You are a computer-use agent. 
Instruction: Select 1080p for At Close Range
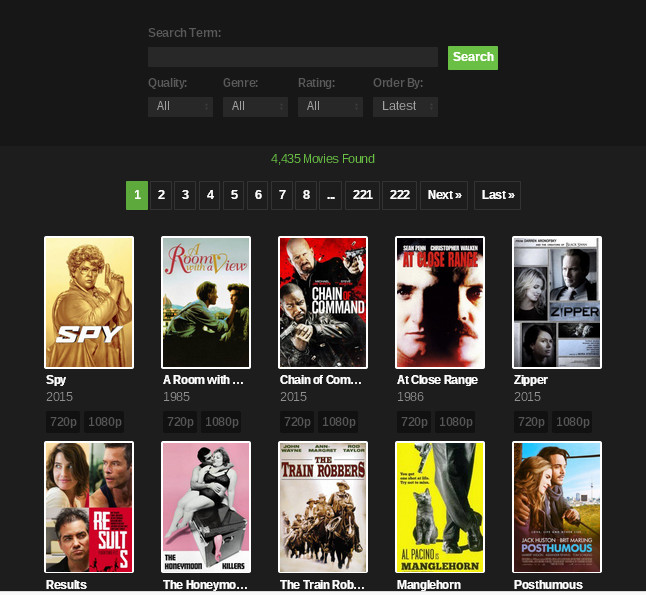(x=456, y=422)
